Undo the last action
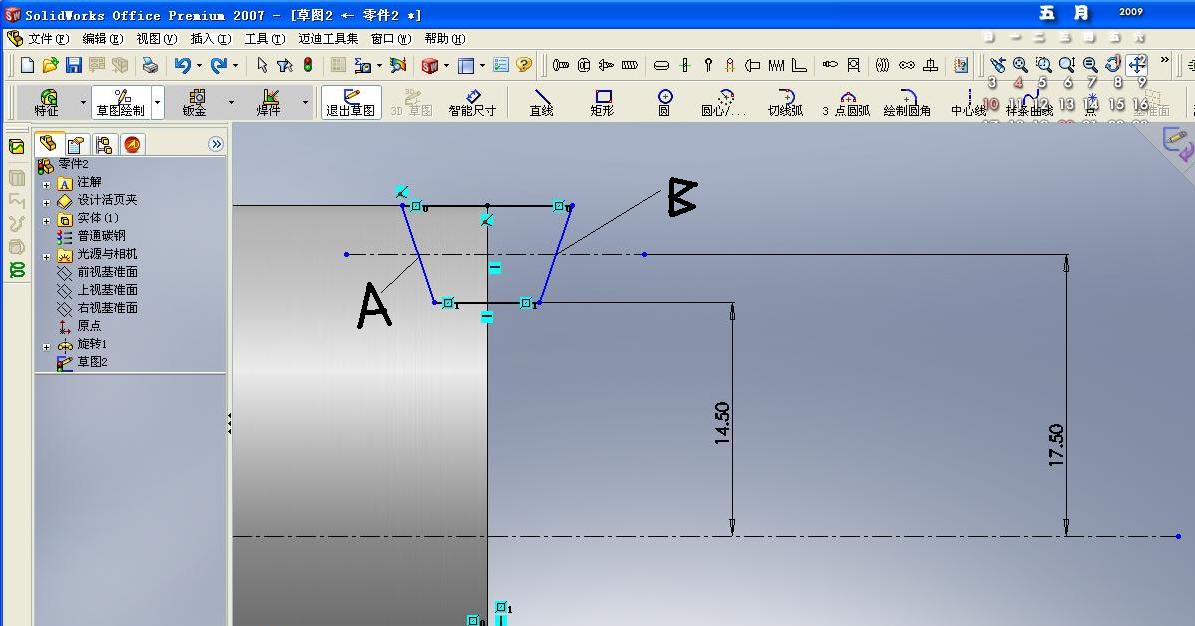Image resolution: width=1195 pixels, height=626 pixels. click(182, 66)
